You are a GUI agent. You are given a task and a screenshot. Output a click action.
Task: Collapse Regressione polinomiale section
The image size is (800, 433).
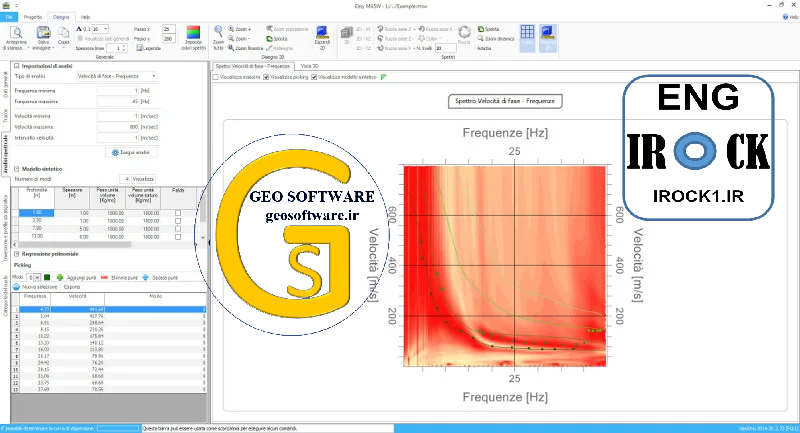(x=16, y=254)
